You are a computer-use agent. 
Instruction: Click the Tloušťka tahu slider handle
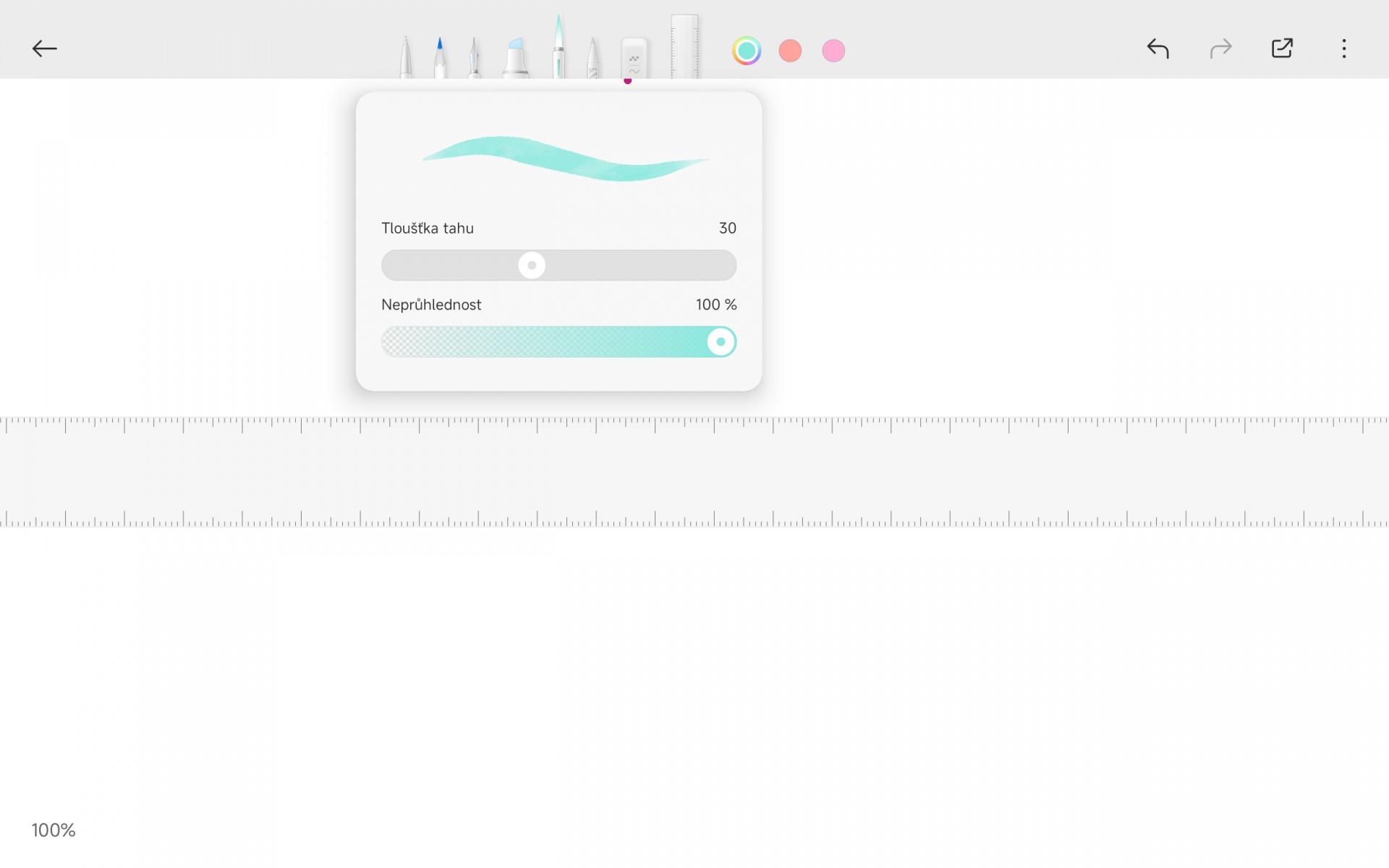532,265
